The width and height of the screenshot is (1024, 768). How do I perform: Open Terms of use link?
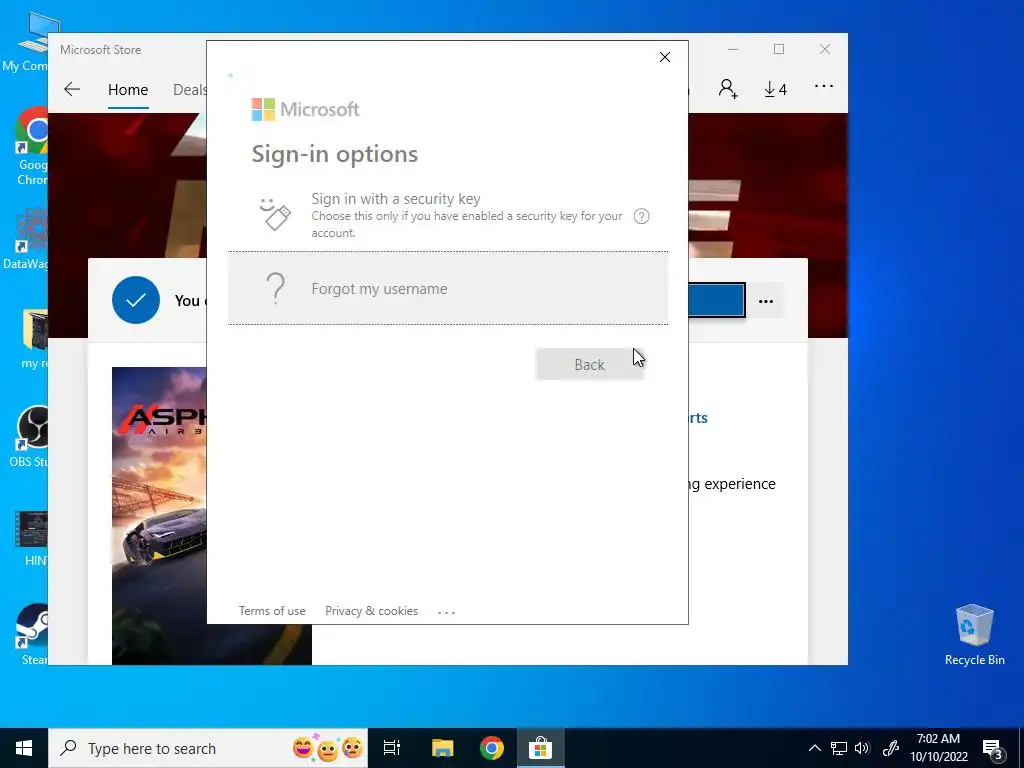click(x=272, y=611)
